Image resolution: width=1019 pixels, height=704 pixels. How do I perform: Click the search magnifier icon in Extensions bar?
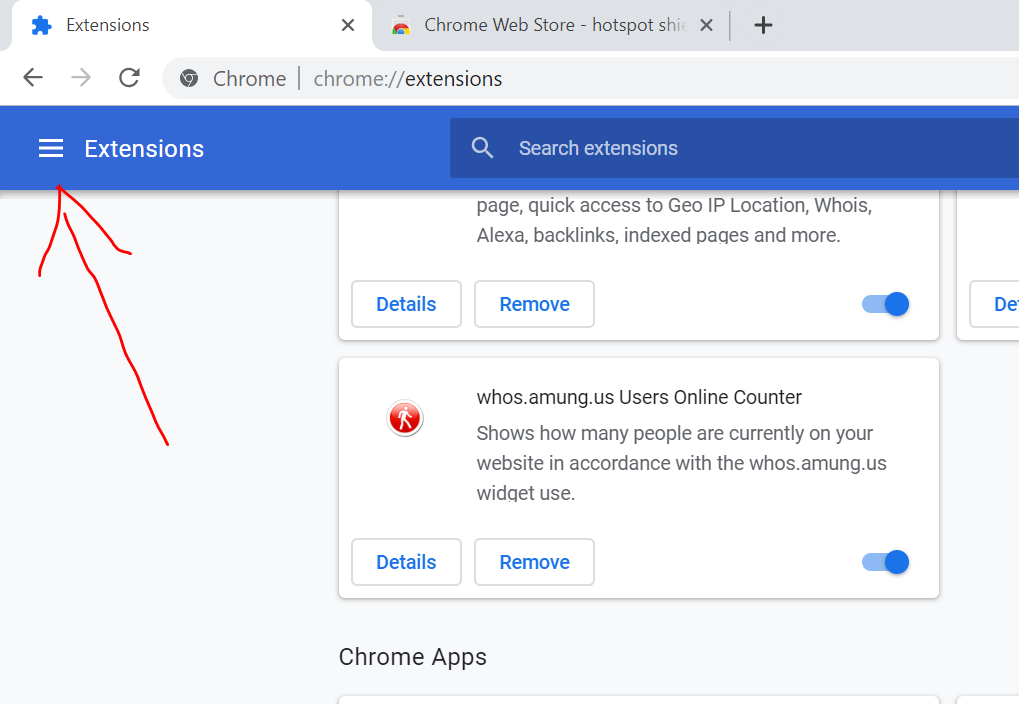point(482,148)
